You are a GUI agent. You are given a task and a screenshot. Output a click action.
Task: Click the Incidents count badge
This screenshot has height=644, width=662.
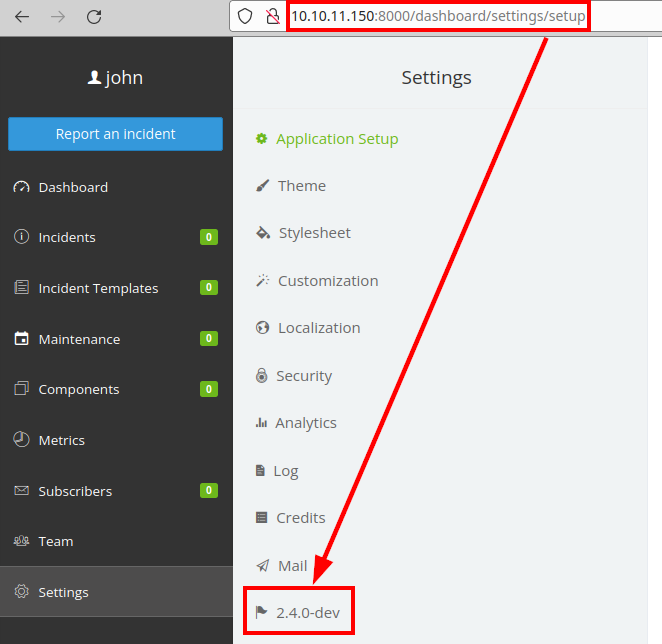tap(209, 237)
